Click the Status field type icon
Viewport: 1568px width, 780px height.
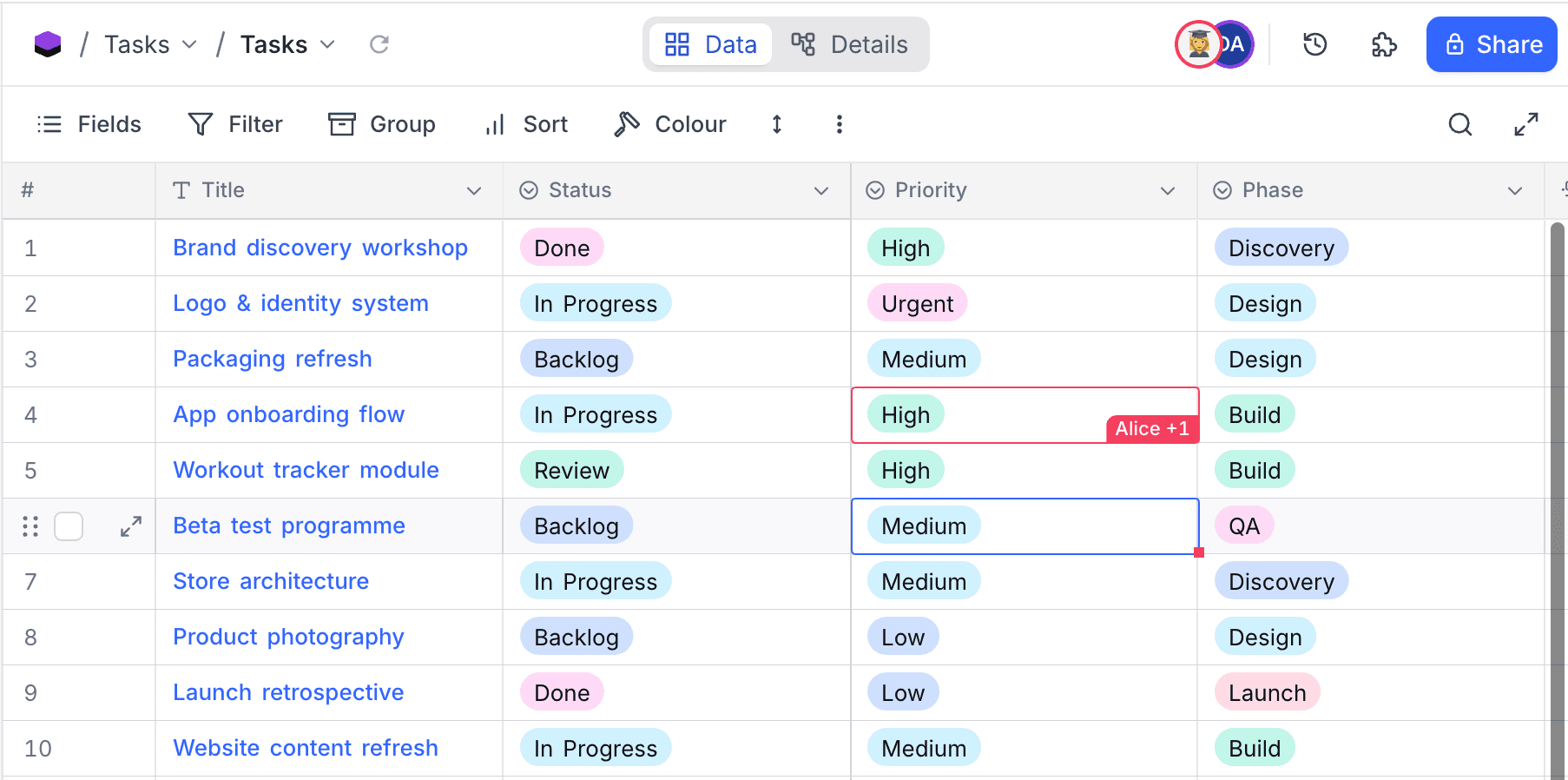(529, 190)
